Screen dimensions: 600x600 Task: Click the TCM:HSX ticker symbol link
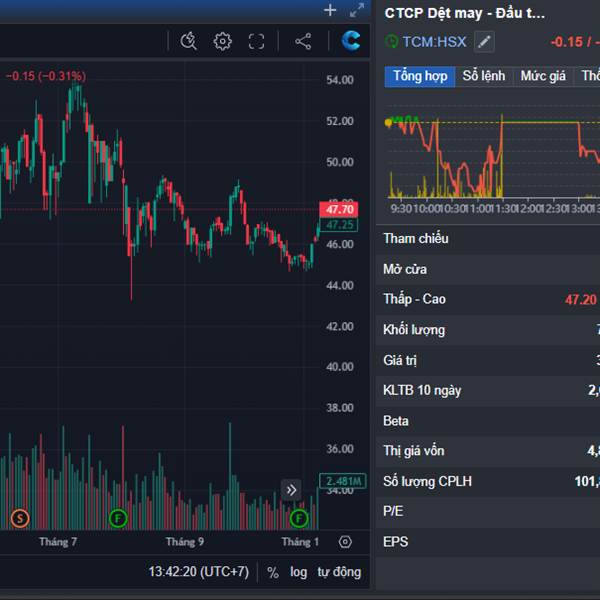434,42
